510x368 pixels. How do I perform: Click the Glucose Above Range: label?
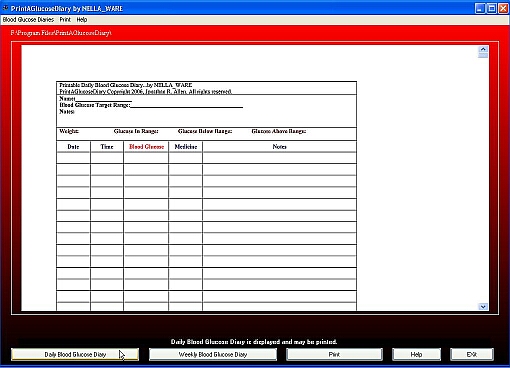coord(279,131)
